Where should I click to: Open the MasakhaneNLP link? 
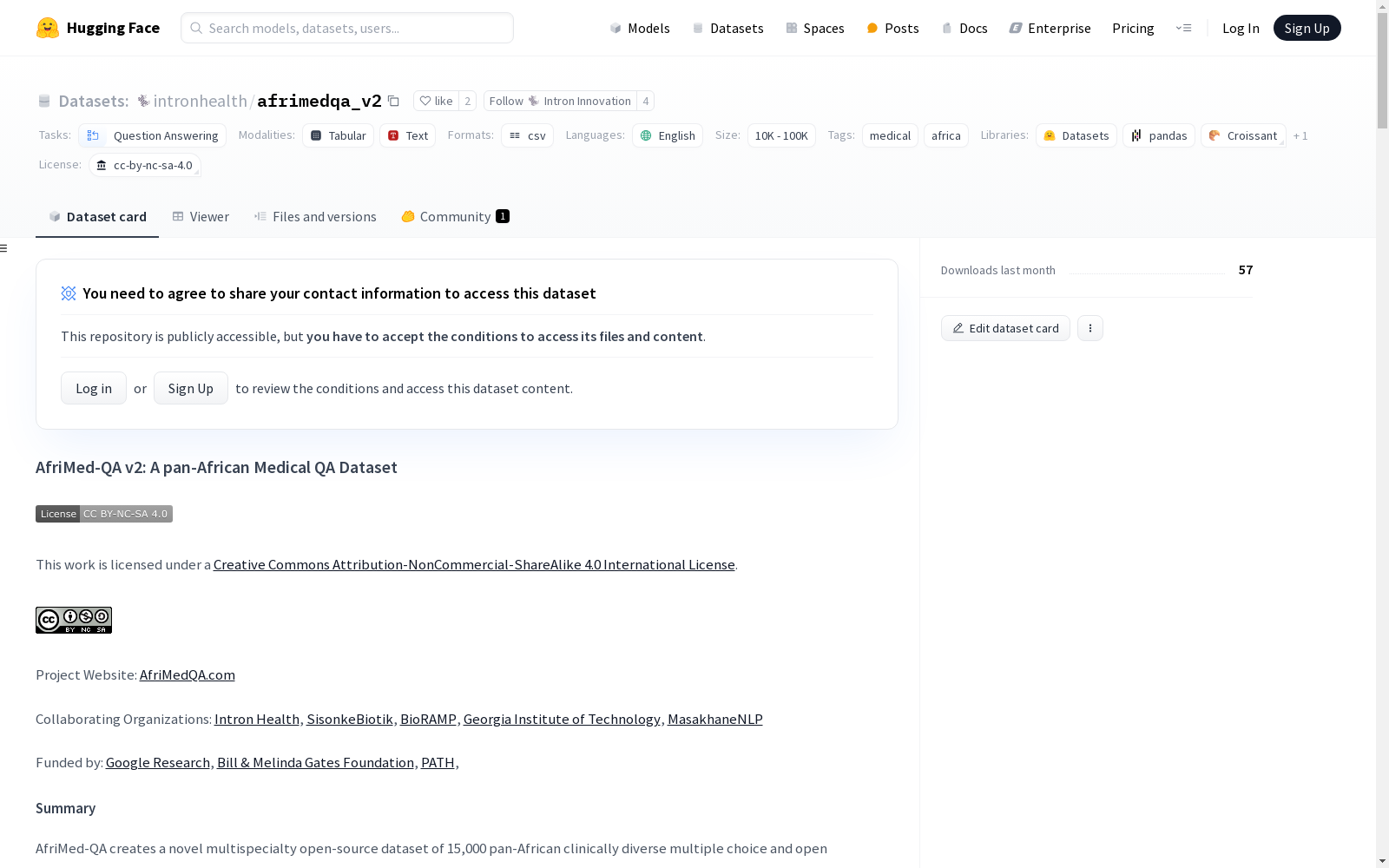[x=715, y=719]
